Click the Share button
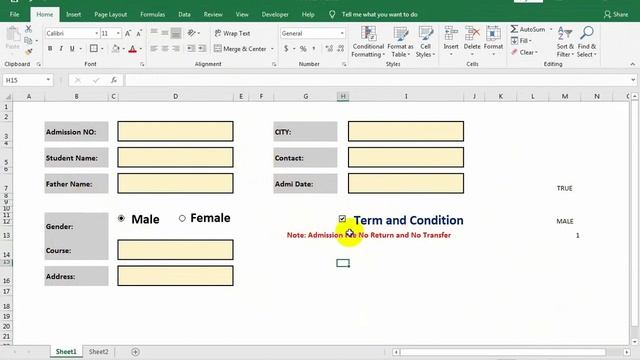 616,14
